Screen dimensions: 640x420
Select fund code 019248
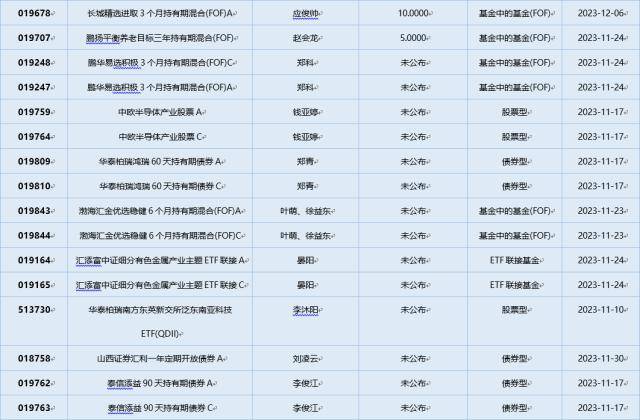tap(34, 62)
